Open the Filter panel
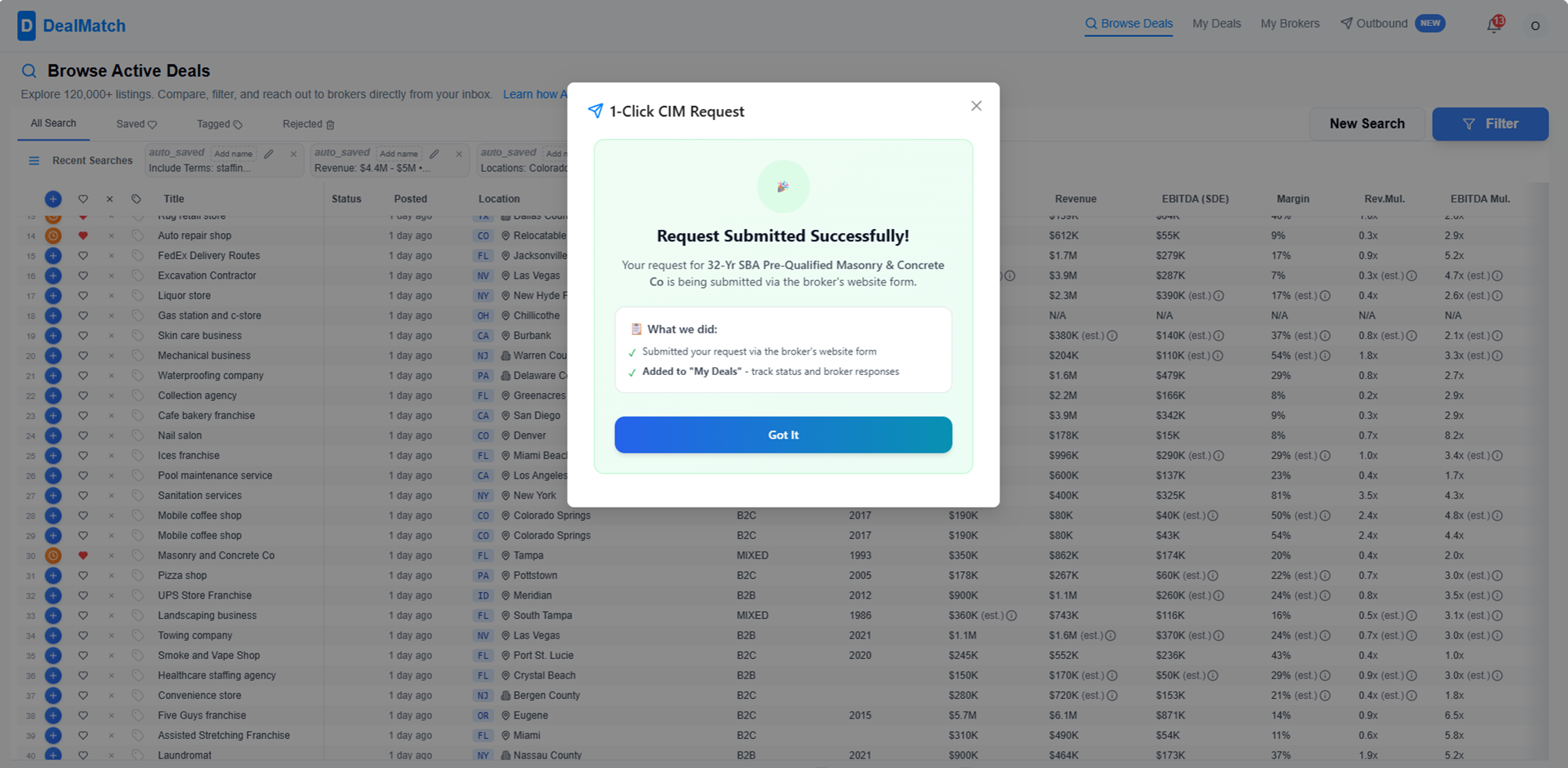1568x768 pixels. point(1490,124)
